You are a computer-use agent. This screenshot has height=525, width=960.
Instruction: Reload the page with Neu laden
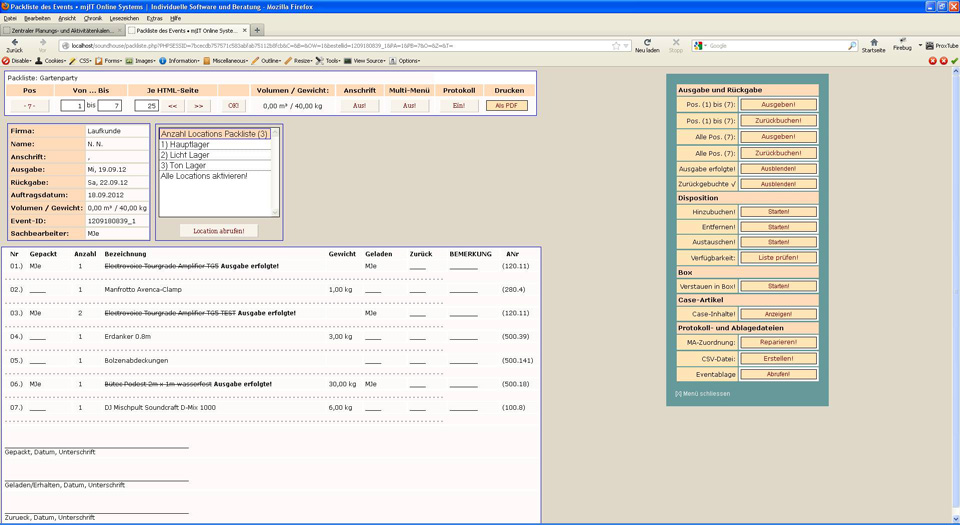click(647, 46)
